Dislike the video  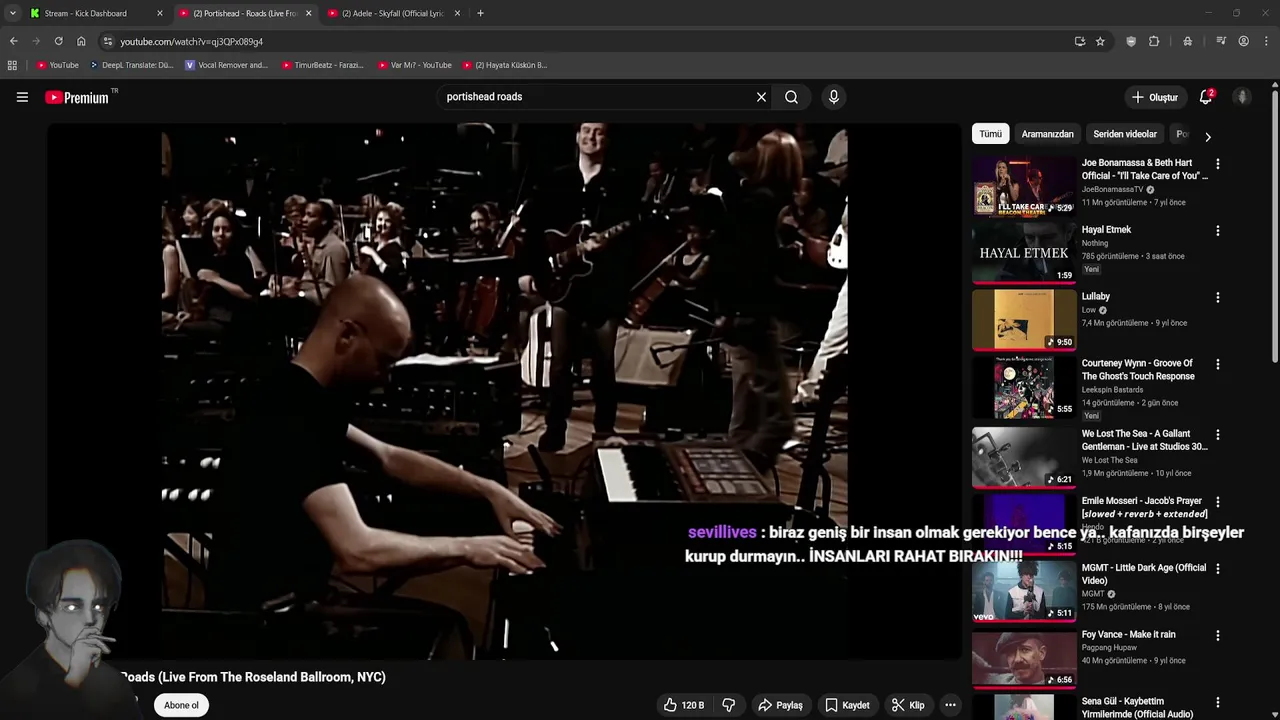coord(728,705)
